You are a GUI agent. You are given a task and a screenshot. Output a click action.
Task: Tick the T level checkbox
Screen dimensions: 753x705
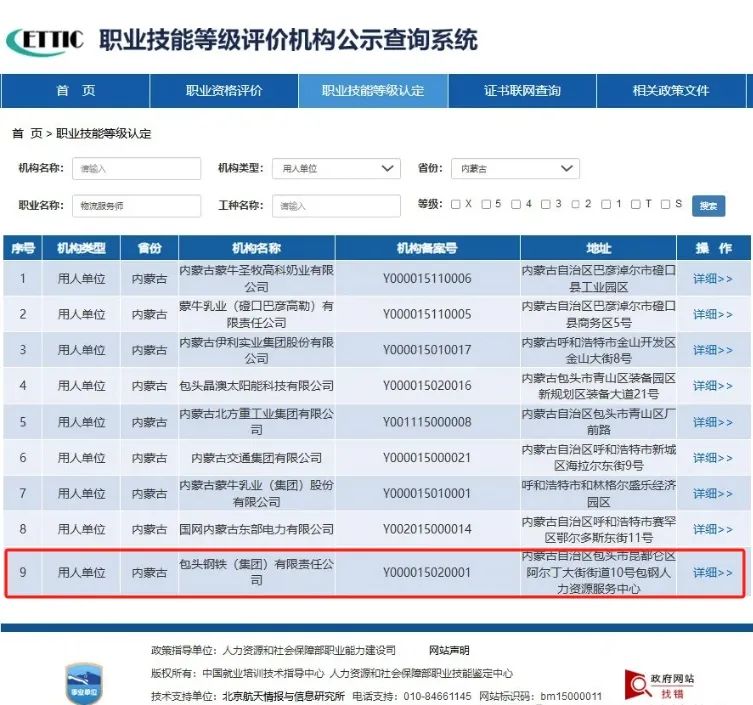coord(635,204)
